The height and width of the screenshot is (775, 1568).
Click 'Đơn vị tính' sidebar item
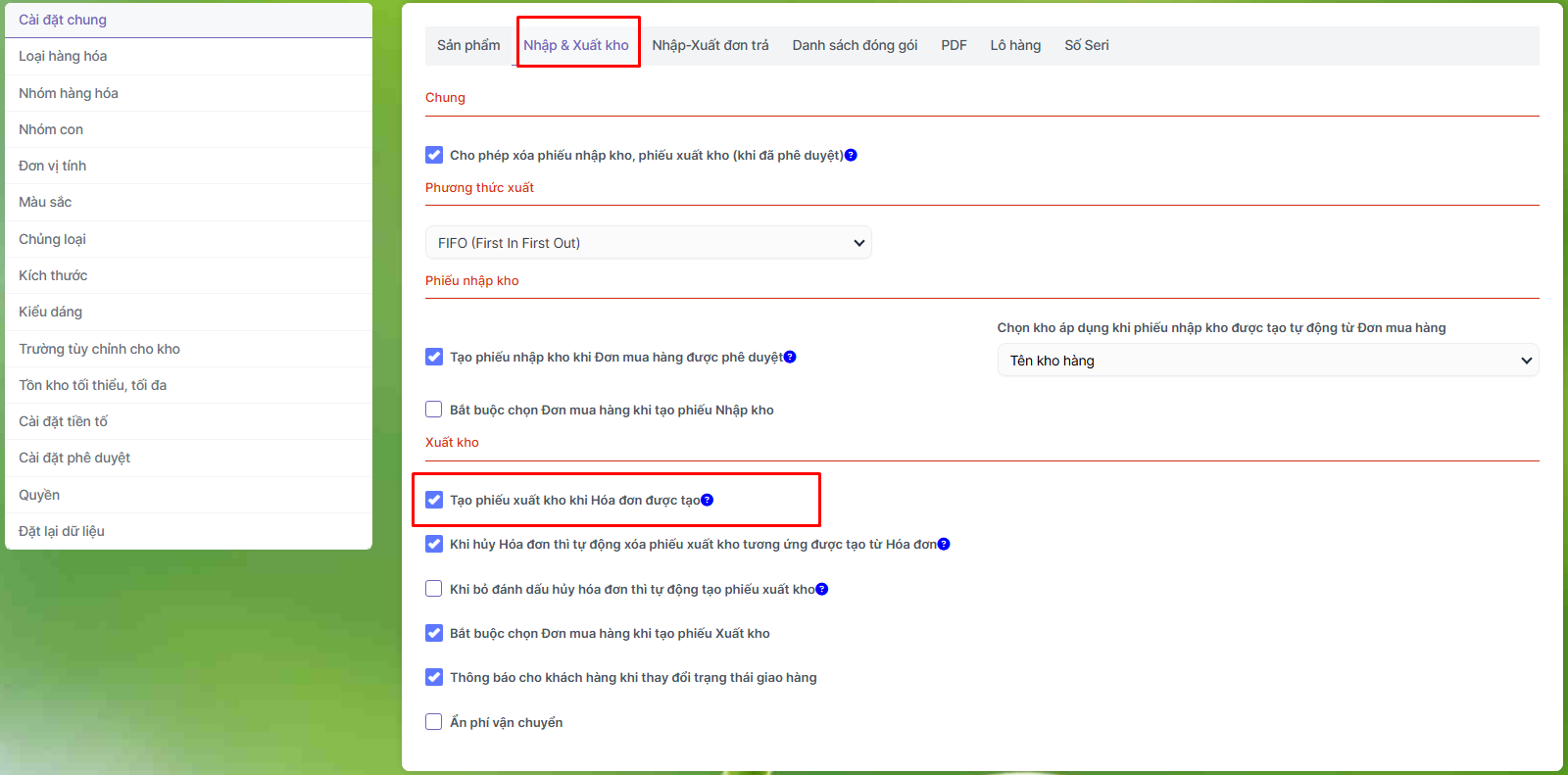53,166
